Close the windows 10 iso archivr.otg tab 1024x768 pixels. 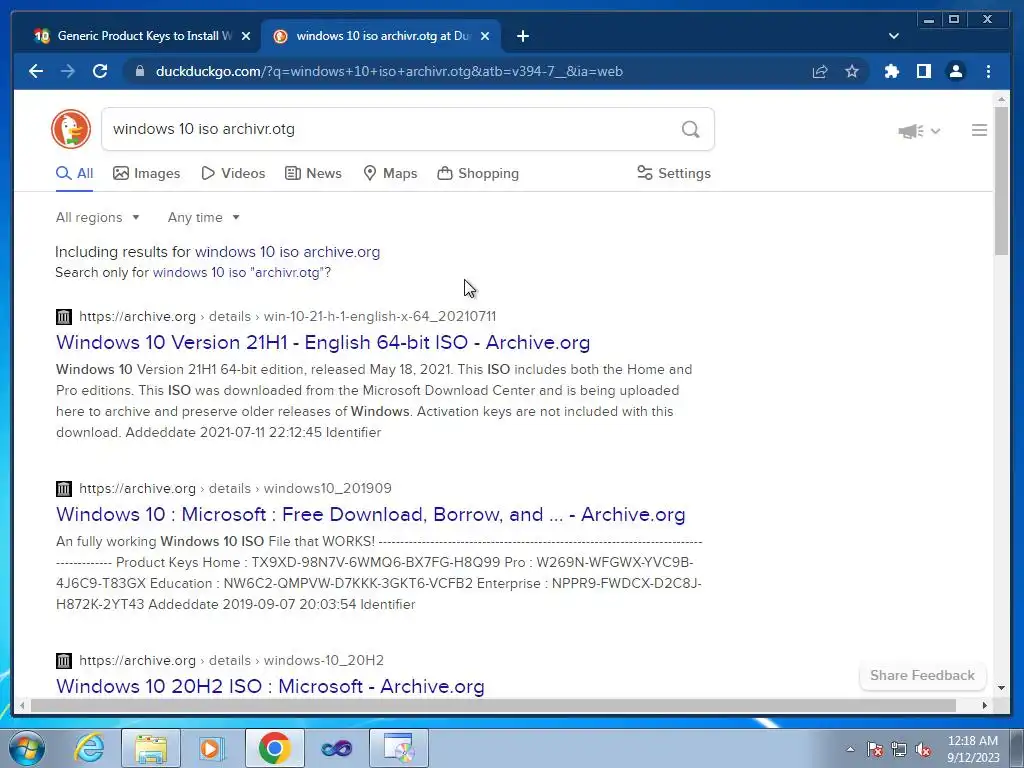coord(485,36)
